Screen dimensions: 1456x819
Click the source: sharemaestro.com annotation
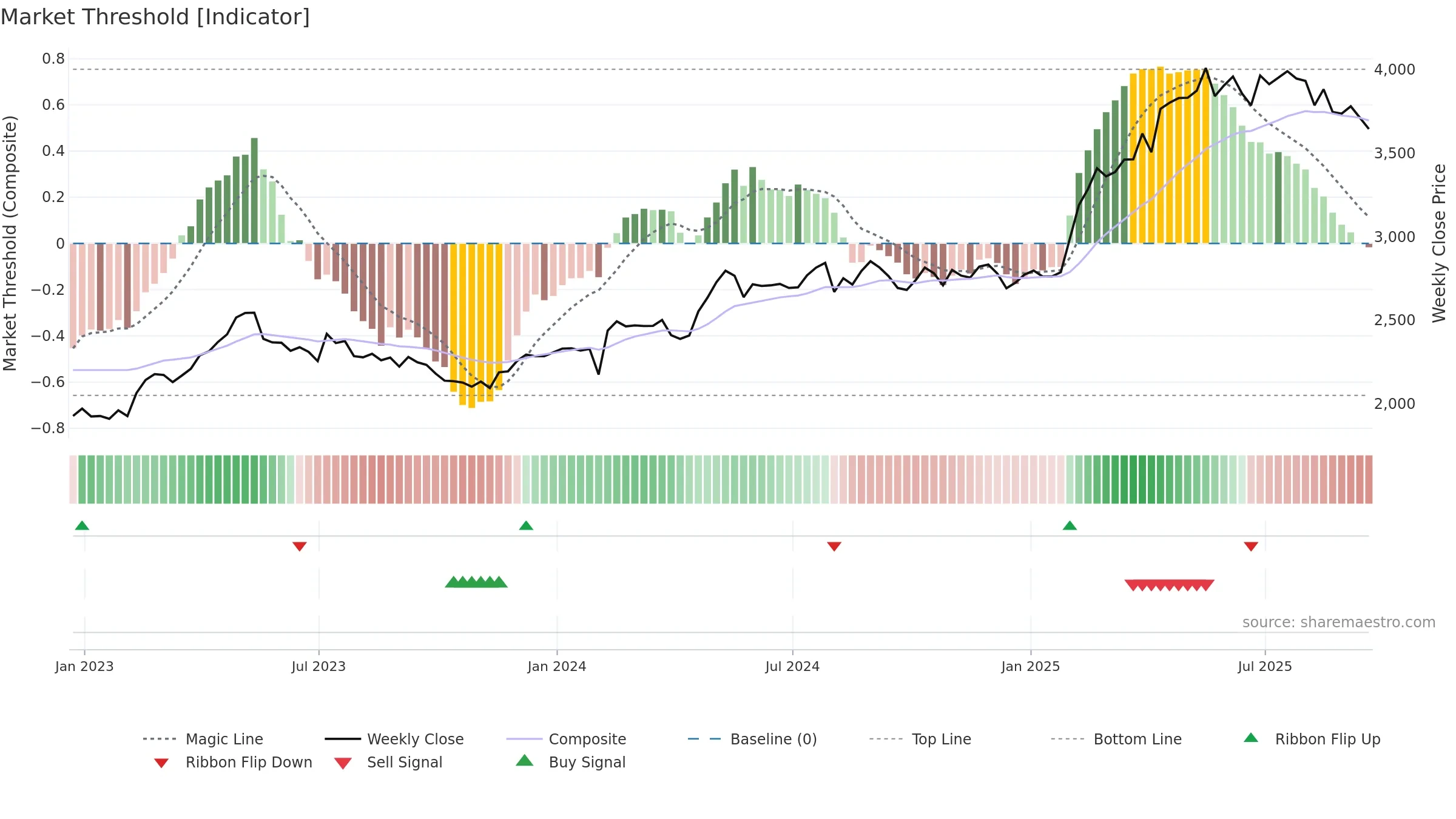pyautogui.click(x=1339, y=622)
